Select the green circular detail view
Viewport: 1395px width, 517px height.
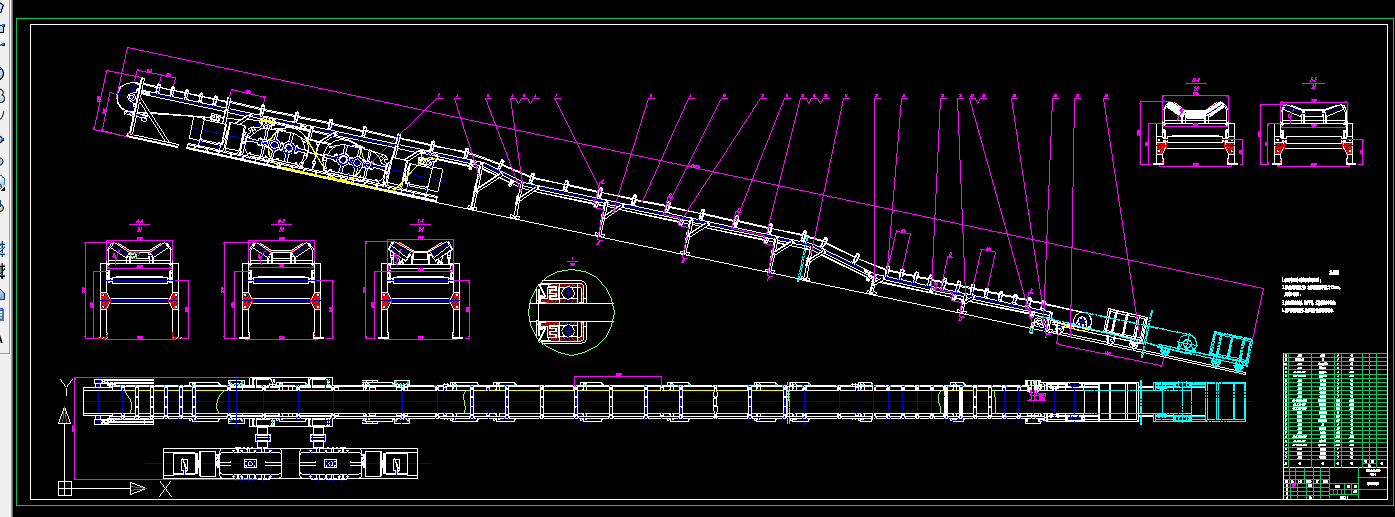coord(571,311)
